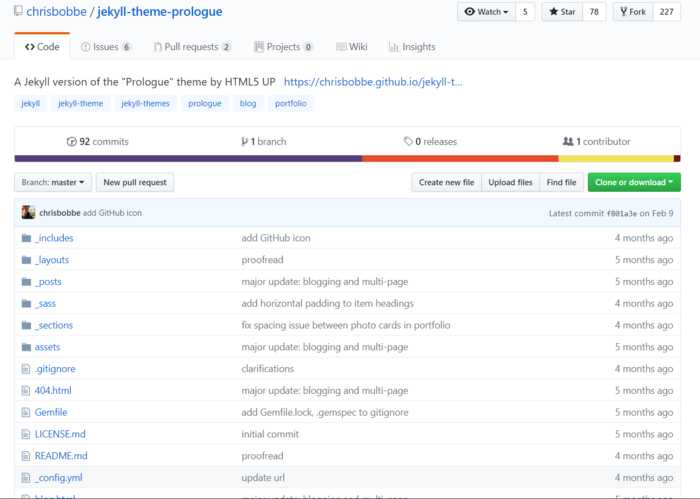Click the yellow segment of language bar

tap(616, 158)
